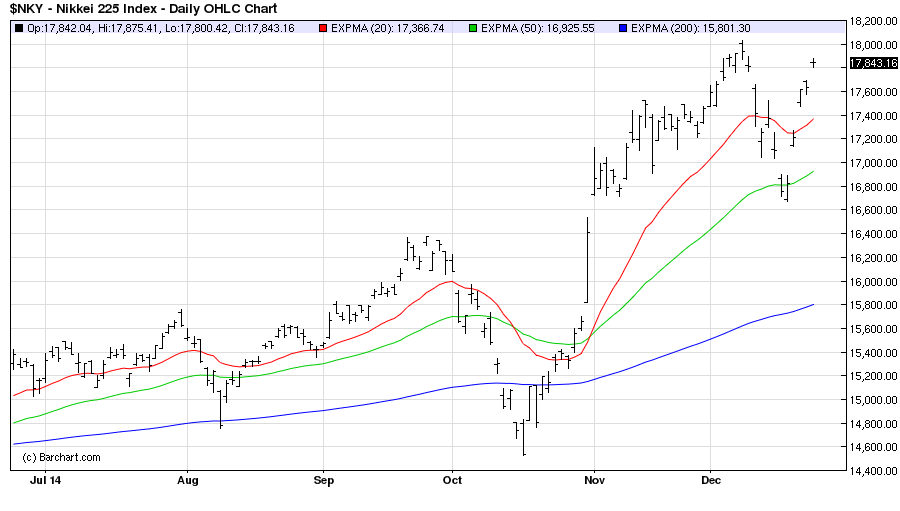Click the 18,000.00 price axis label
Image resolution: width=900 pixels, height=511 pixels.
(x=873, y=45)
